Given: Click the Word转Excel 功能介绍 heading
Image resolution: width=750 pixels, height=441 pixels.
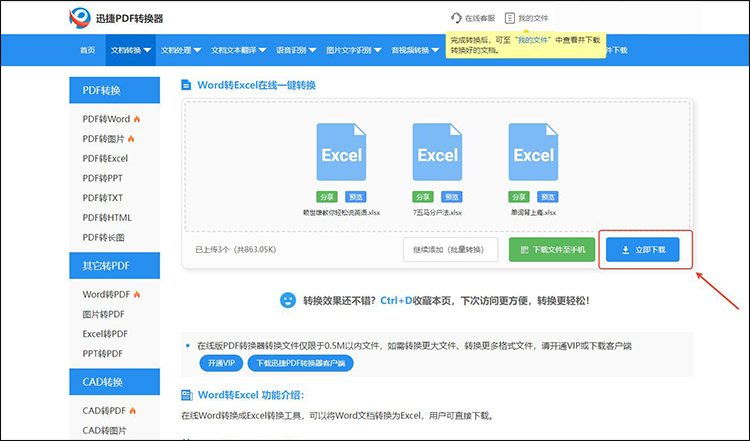Looking at the screenshot, I should coord(251,395).
